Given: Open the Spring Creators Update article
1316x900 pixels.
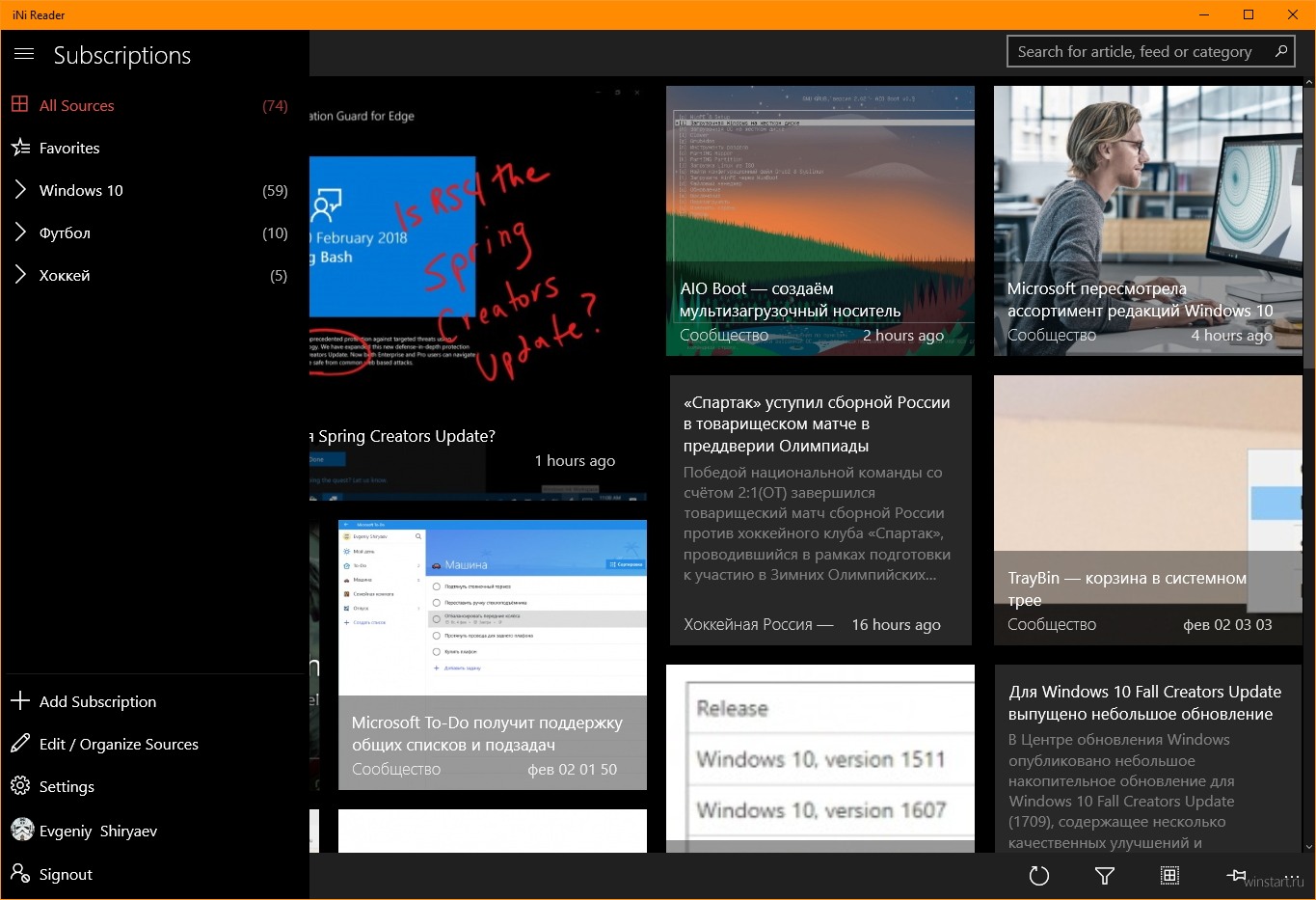Looking at the screenshot, I should 477,293.
